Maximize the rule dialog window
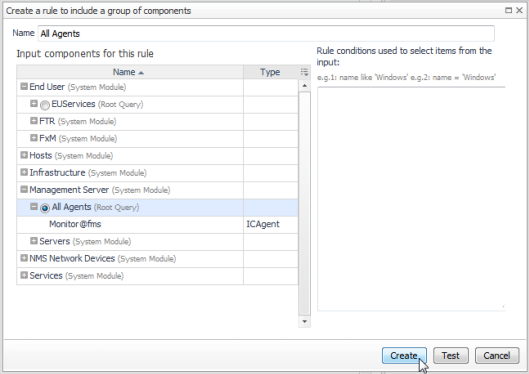The image size is (529, 374). [x=508, y=10]
